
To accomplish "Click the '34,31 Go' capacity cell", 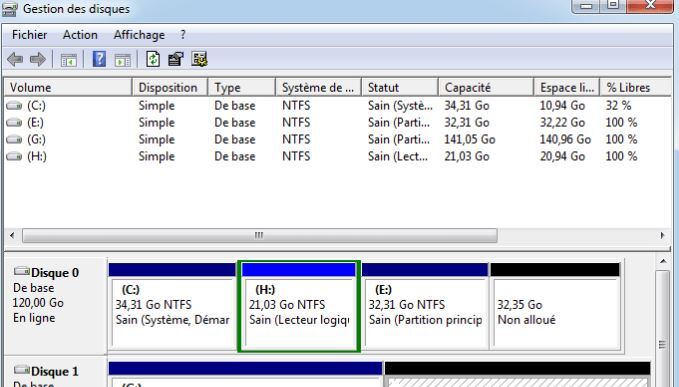I will [466, 106].
